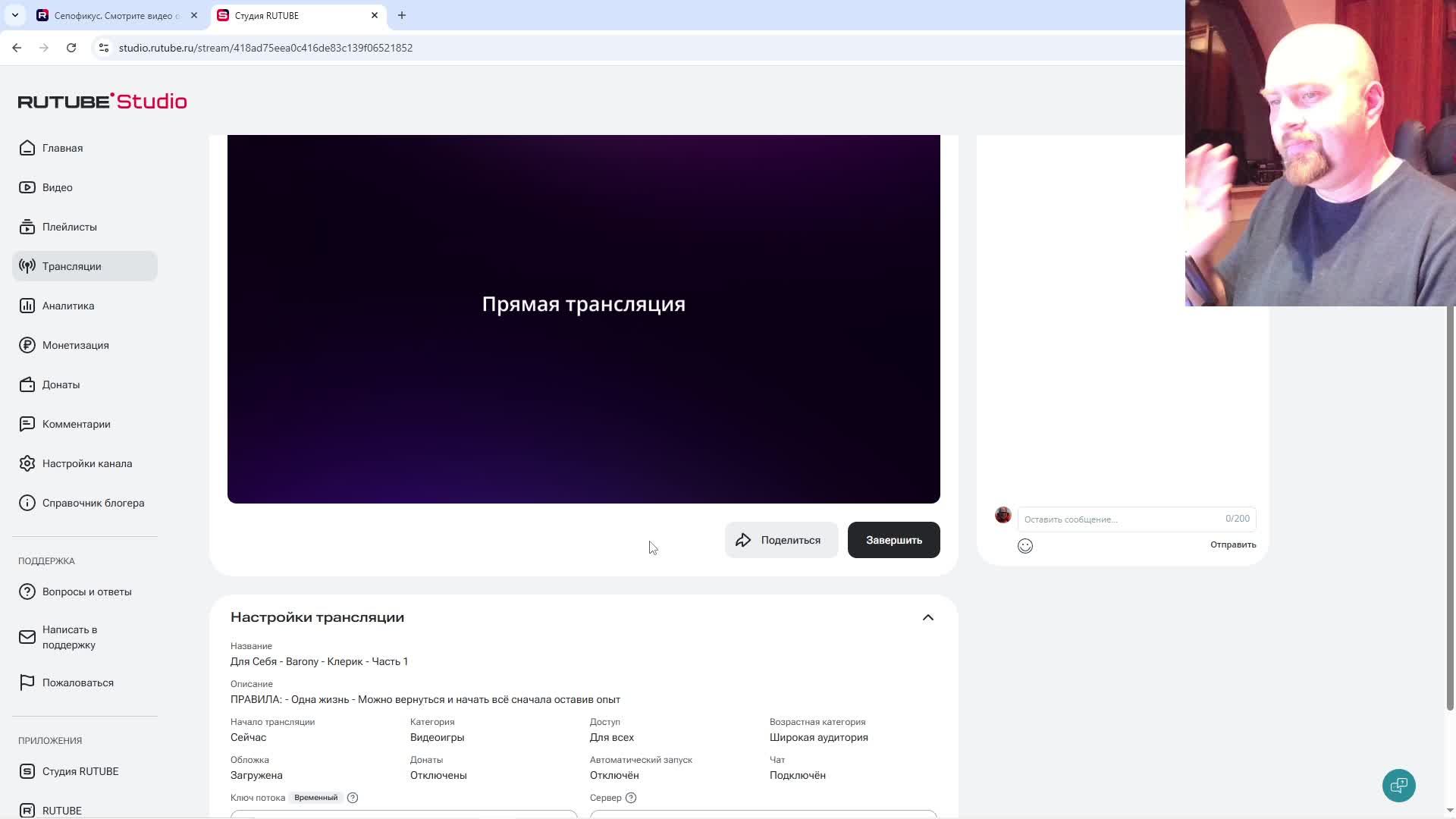Open the Главная home icon

click(x=27, y=148)
